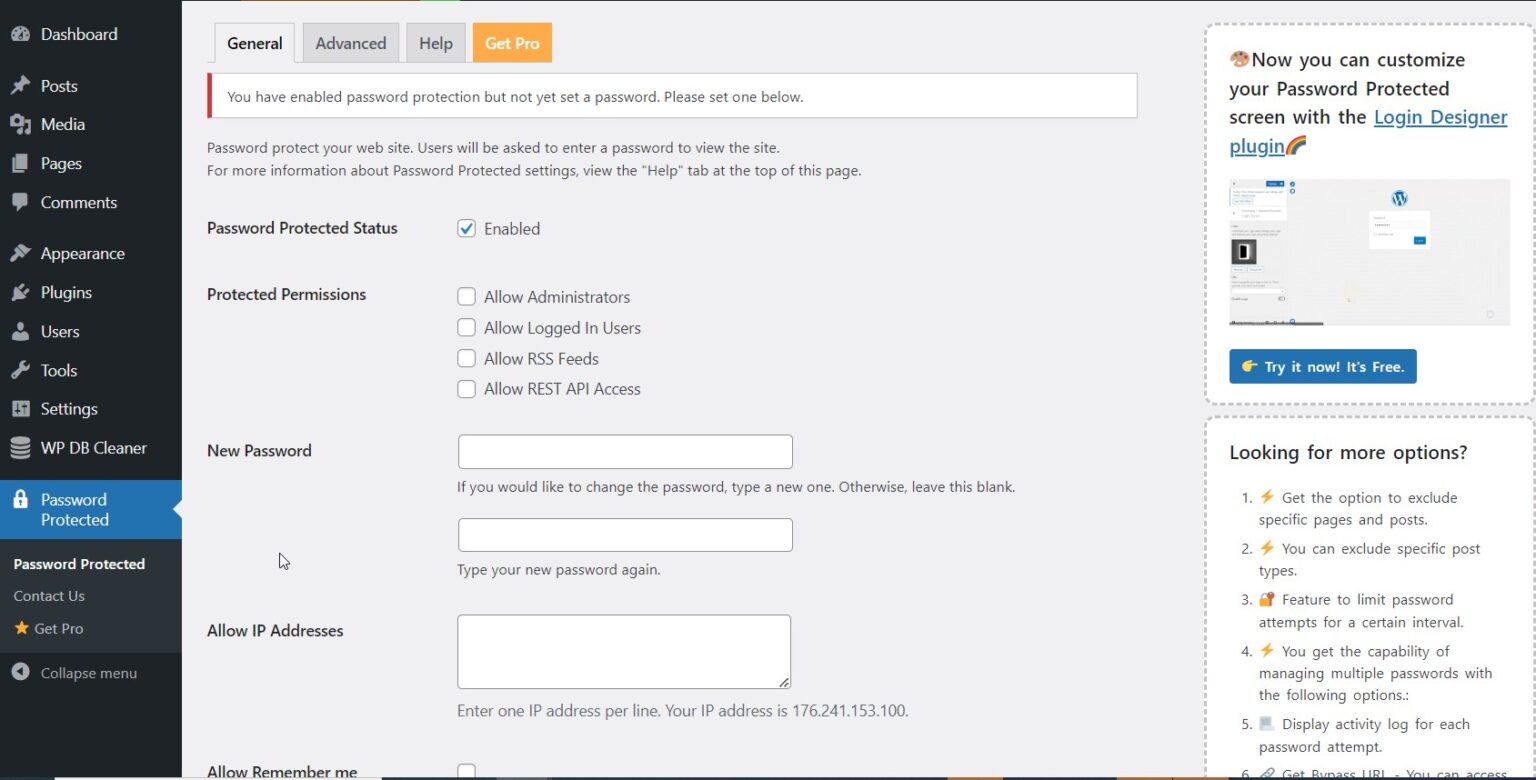
Task: Click the Password Protected lock icon
Action: [22, 500]
